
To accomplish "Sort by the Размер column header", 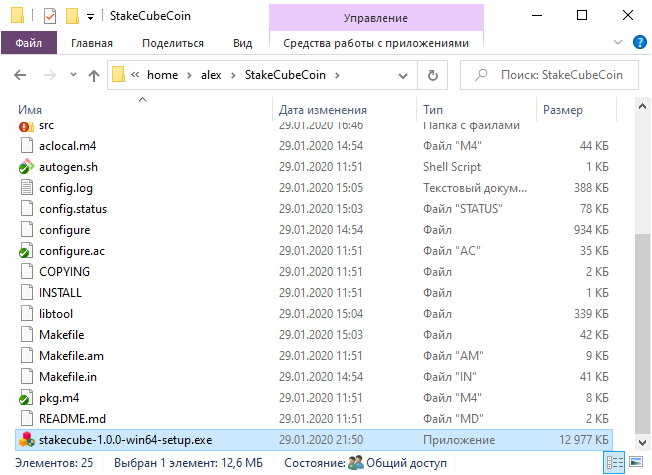I will click(563, 110).
